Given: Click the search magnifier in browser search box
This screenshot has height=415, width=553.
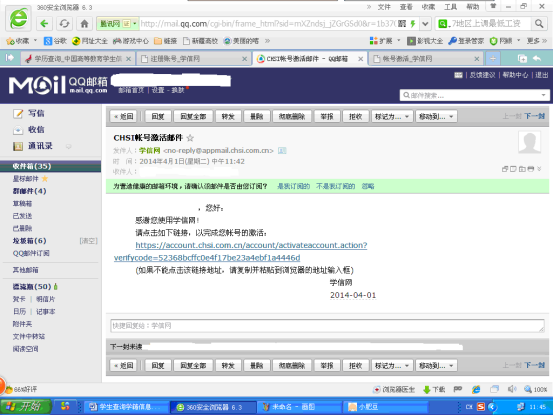Looking at the screenshot, I should click(539, 24).
